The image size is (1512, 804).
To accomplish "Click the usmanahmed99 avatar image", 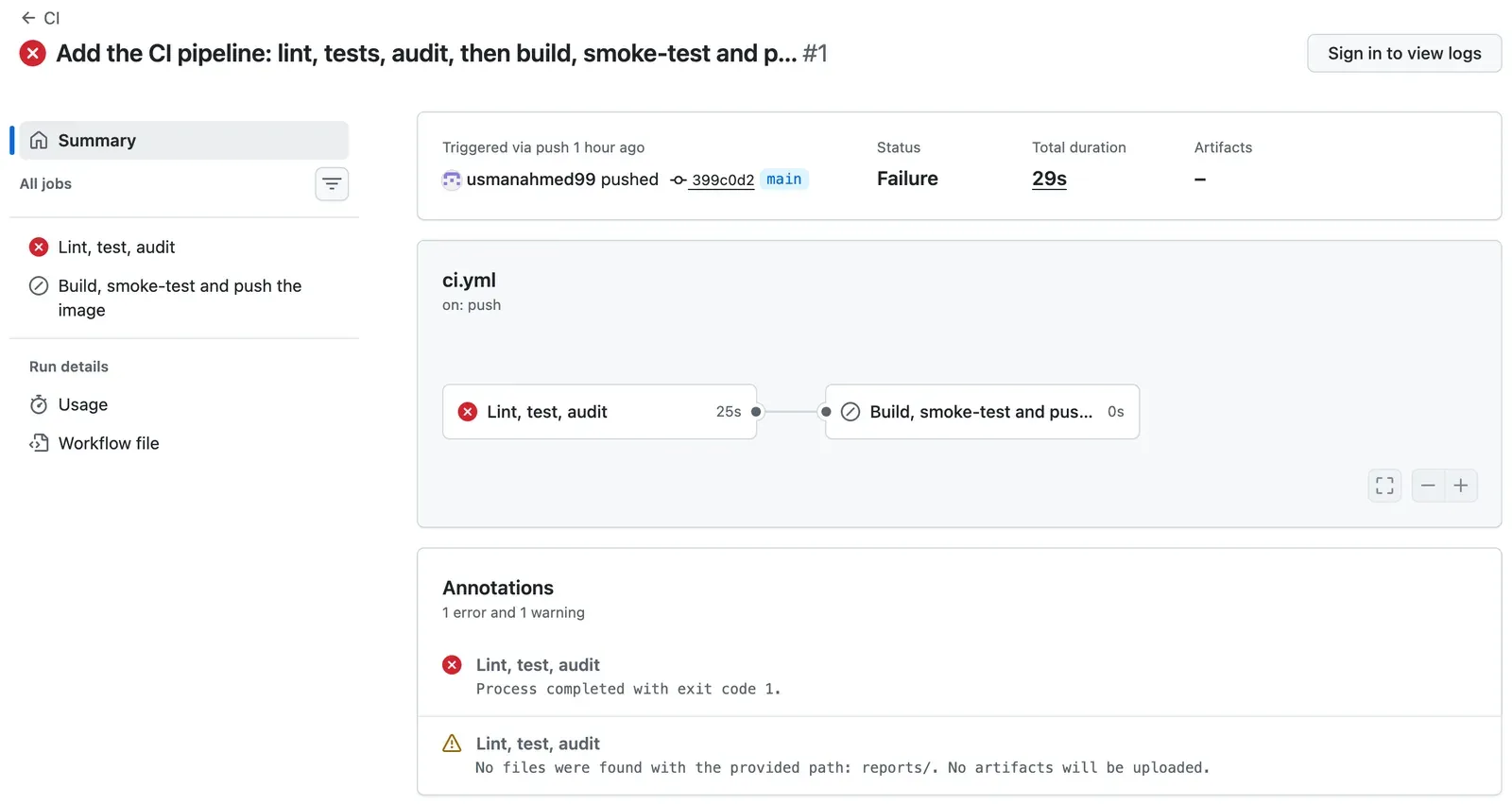I will [452, 180].
